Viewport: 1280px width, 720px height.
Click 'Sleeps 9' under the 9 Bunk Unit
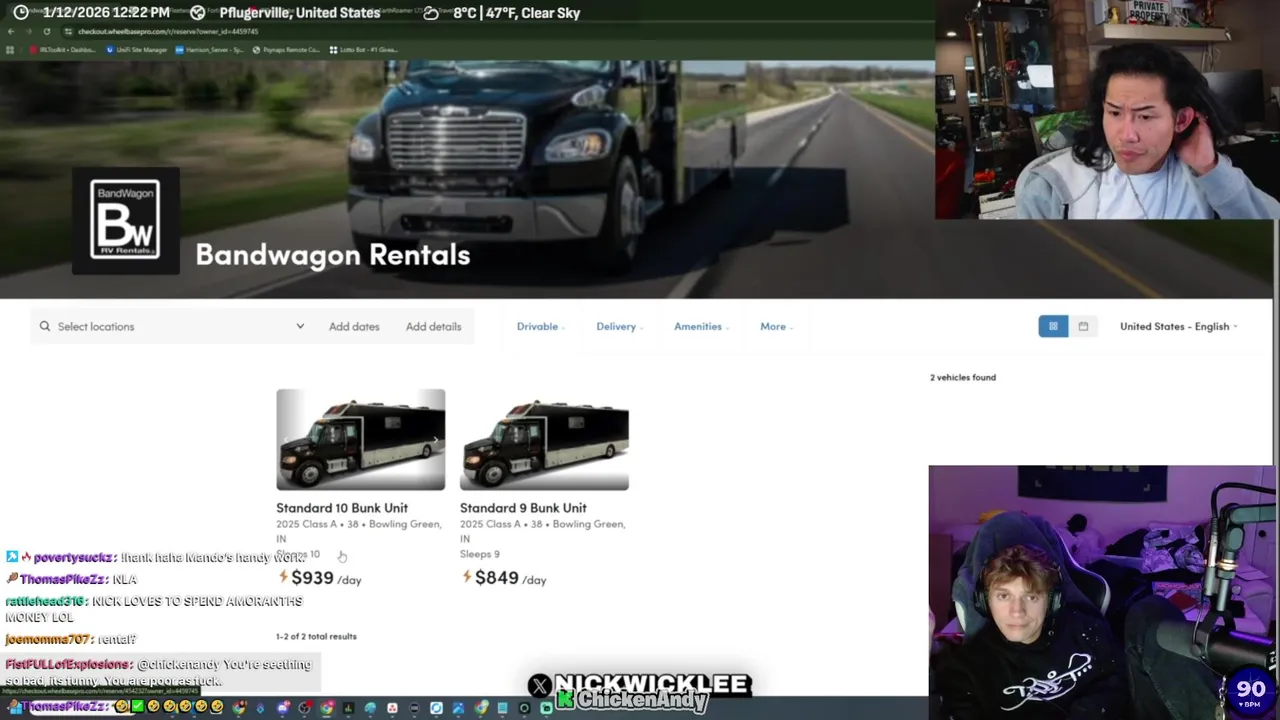(479, 554)
